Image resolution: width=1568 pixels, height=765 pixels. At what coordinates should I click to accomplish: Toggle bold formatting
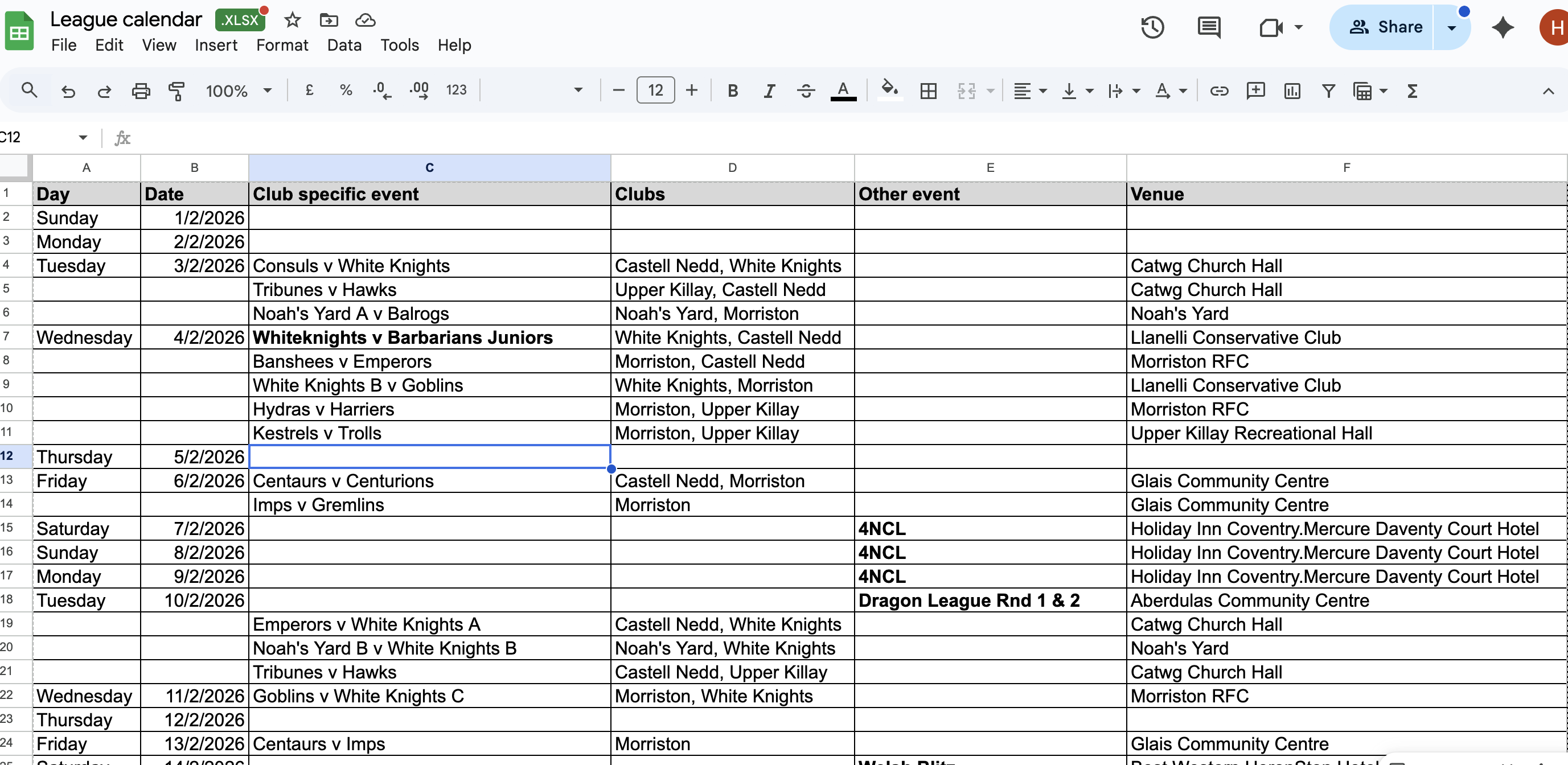click(x=733, y=91)
